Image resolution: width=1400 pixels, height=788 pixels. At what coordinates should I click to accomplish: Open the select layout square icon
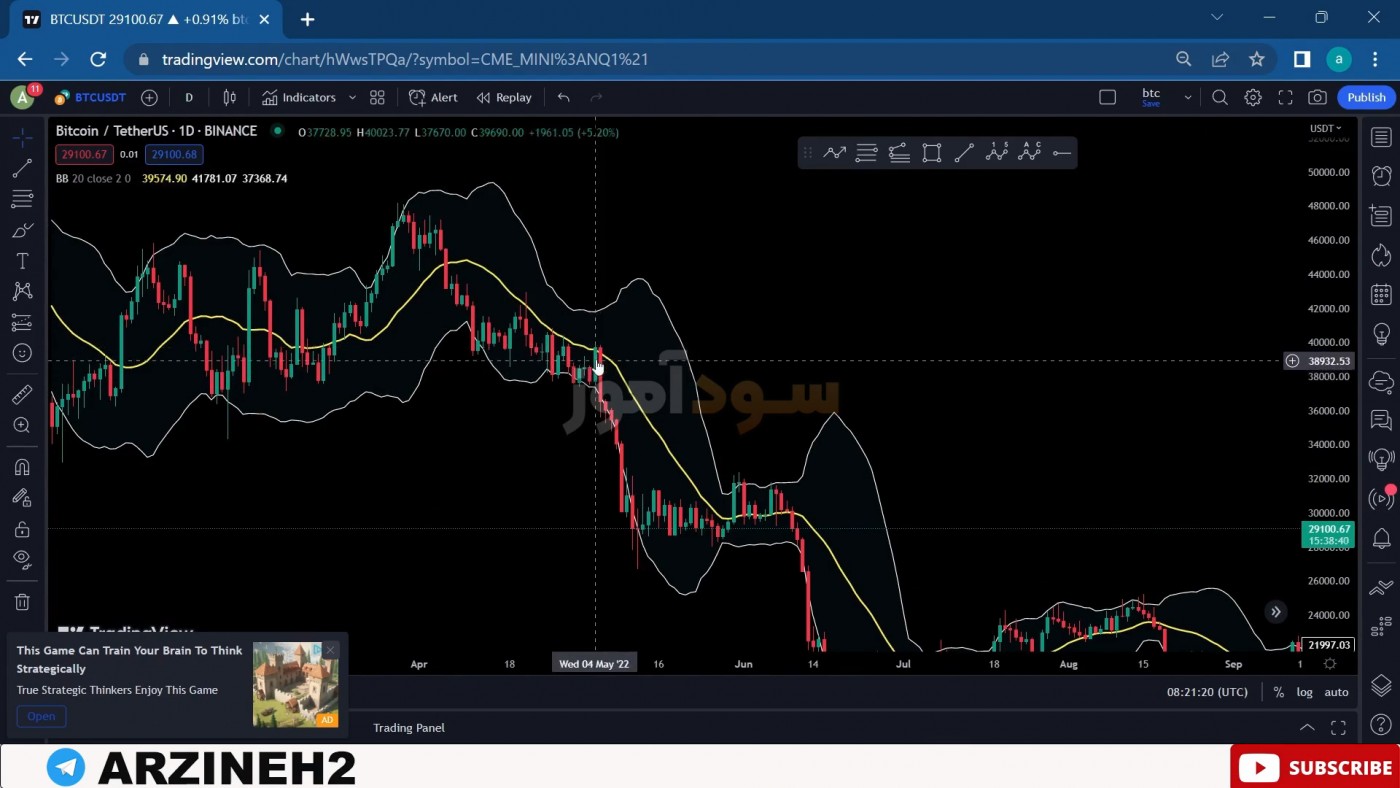[x=1107, y=97]
